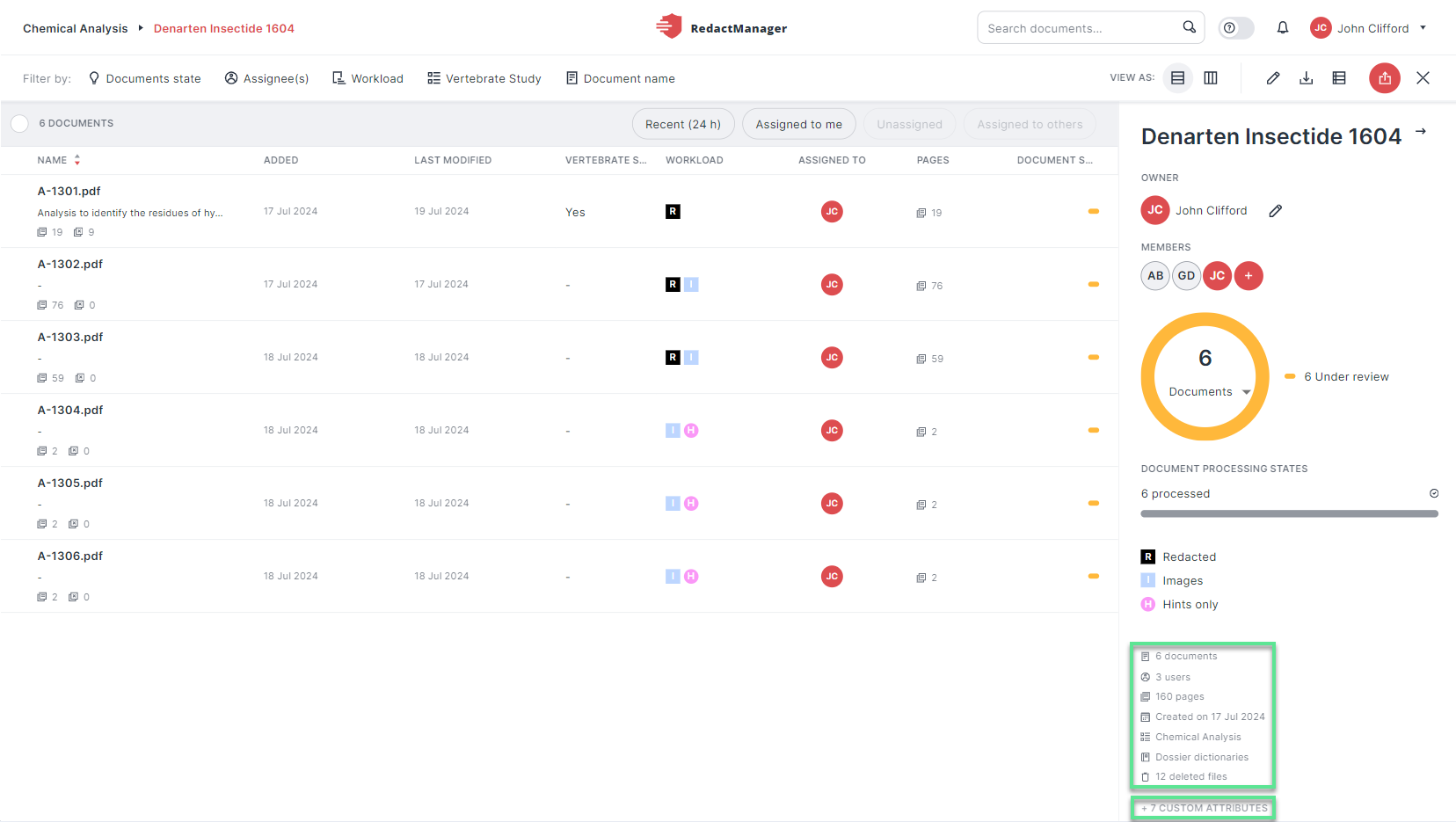Click the processed progress bar
Image resolution: width=1456 pixels, height=822 pixels.
coord(1290,513)
